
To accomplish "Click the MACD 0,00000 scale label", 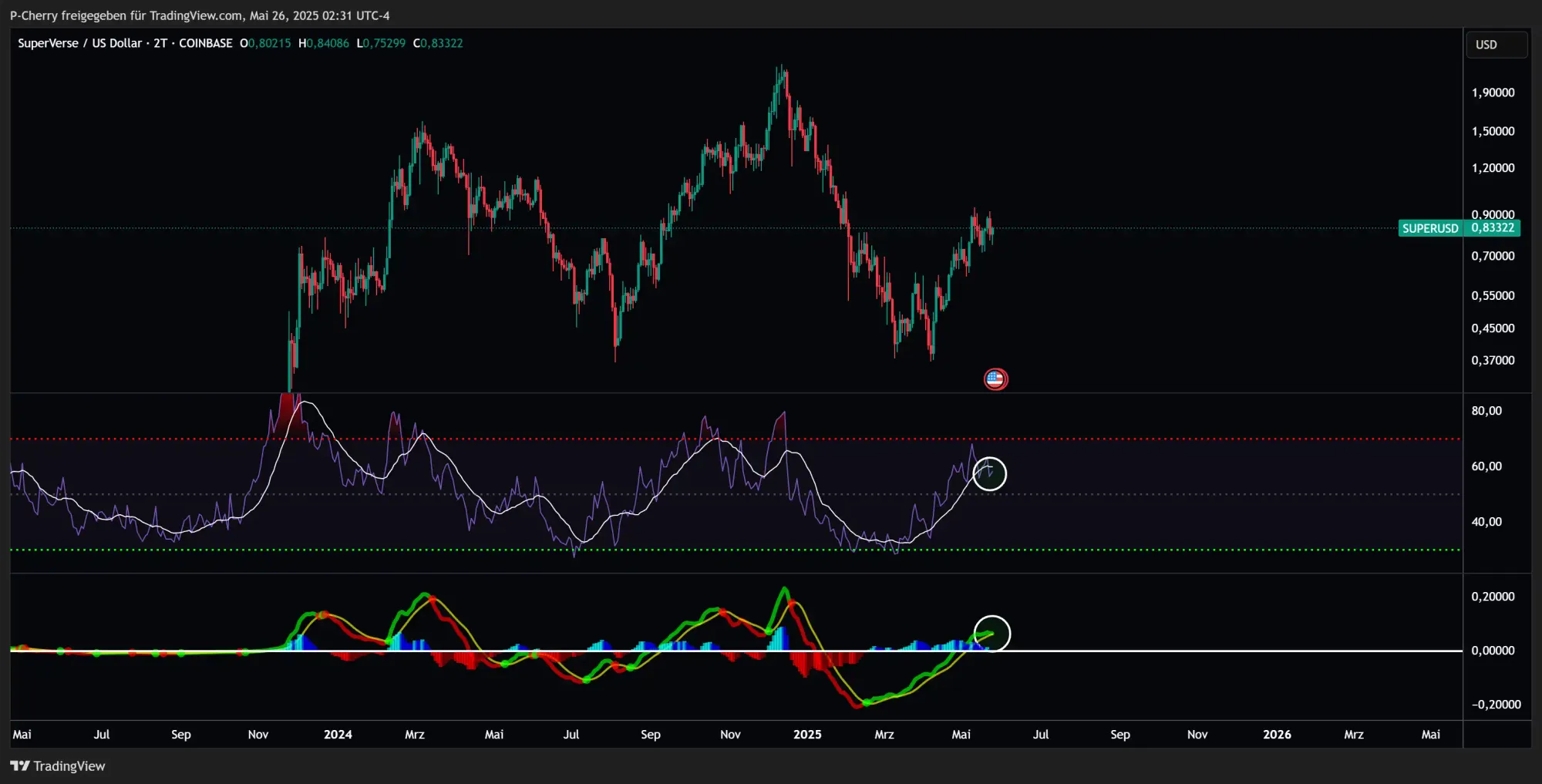I will [1493, 651].
